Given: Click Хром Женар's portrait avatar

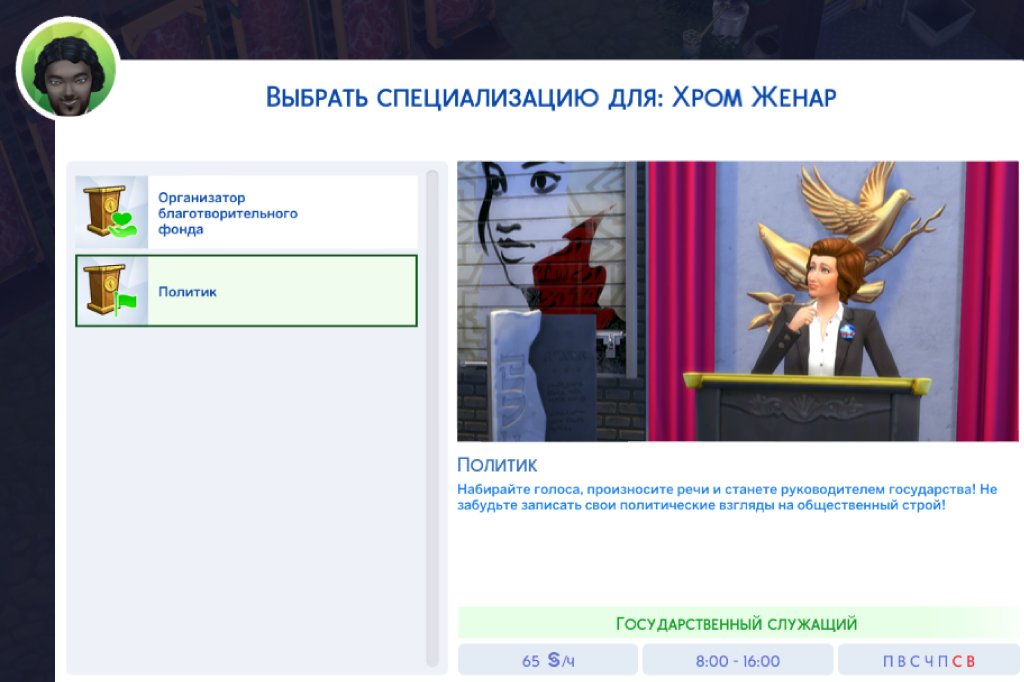Looking at the screenshot, I should 69,70.
